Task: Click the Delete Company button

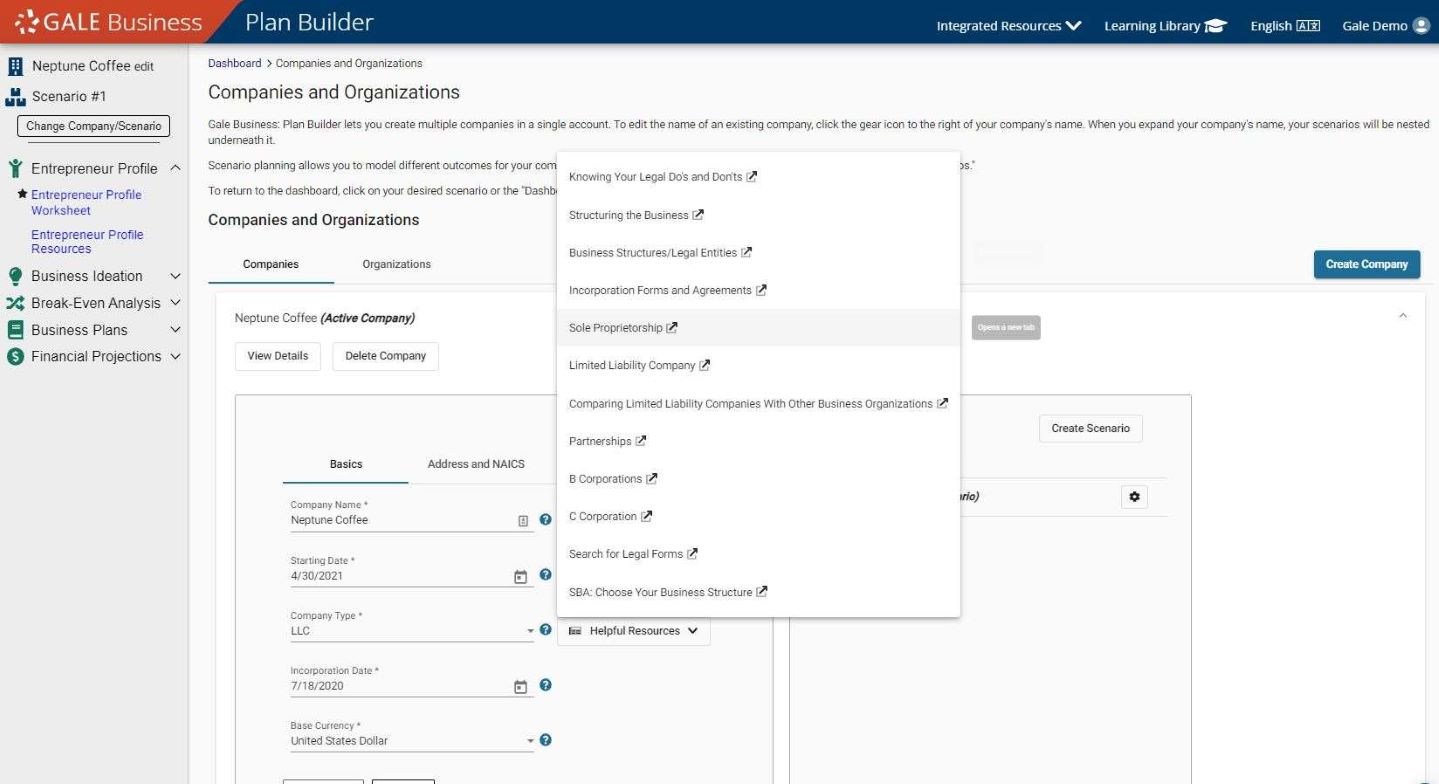Action: pyautogui.click(x=385, y=356)
